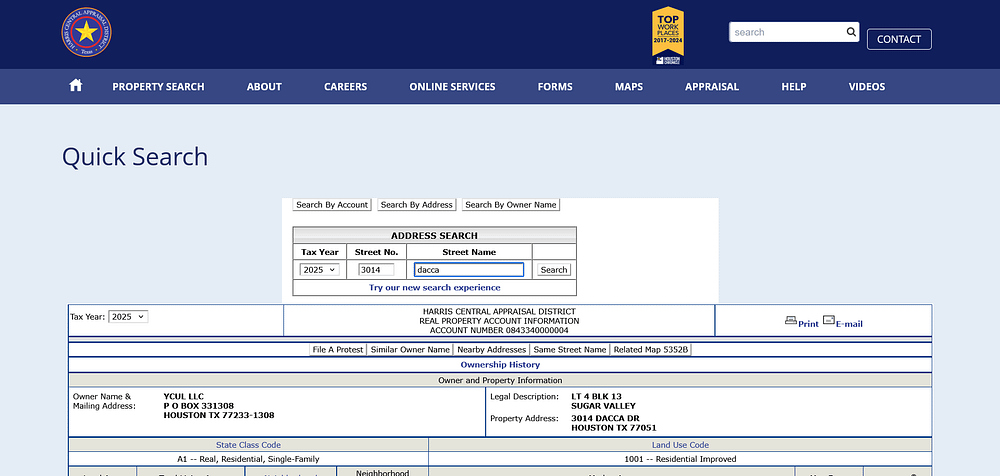Click the File A Protest button
The width and height of the screenshot is (1000, 476).
pos(338,350)
